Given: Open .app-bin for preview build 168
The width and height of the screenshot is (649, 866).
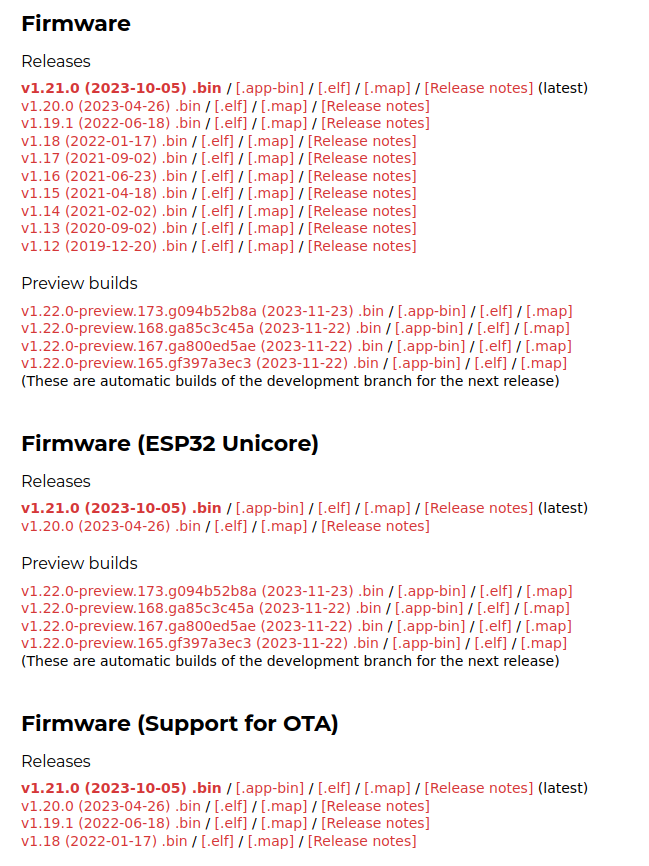Looking at the screenshot, I should click(x=419, y=328).
